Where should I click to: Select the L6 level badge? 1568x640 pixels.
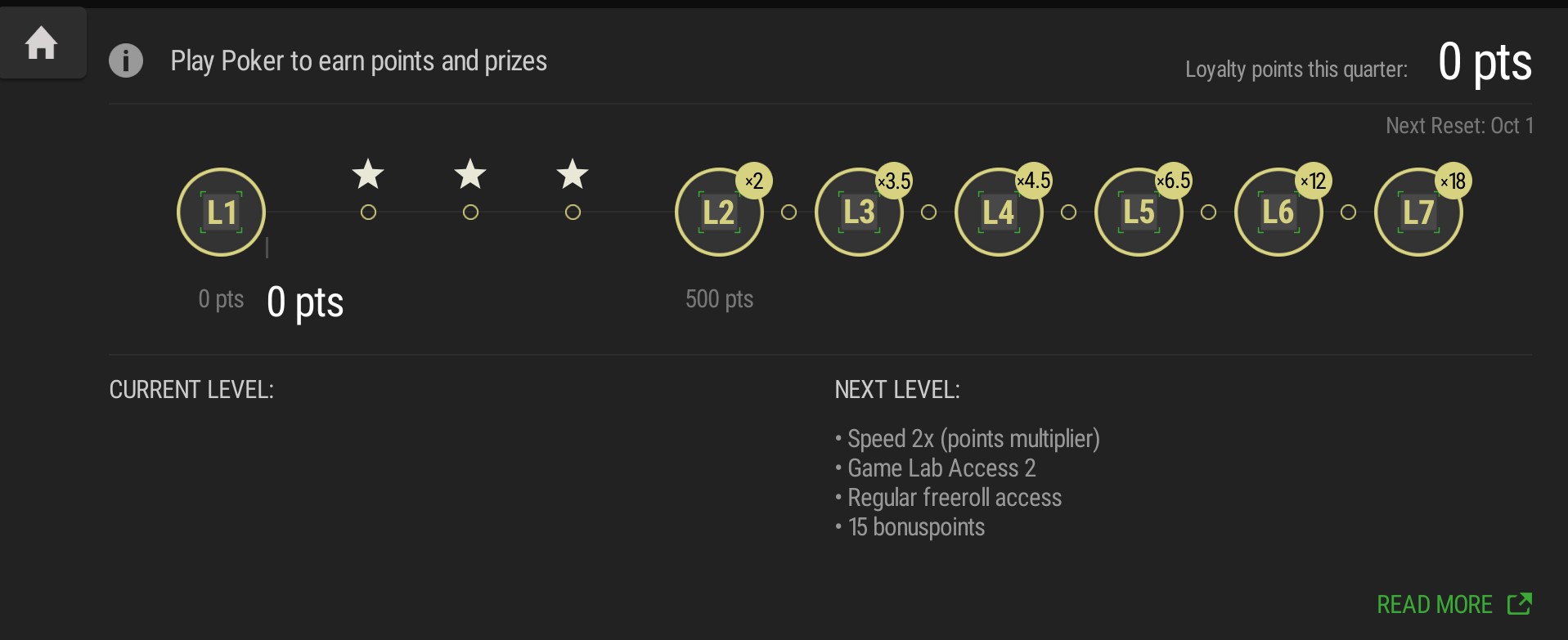[1278, 213]
